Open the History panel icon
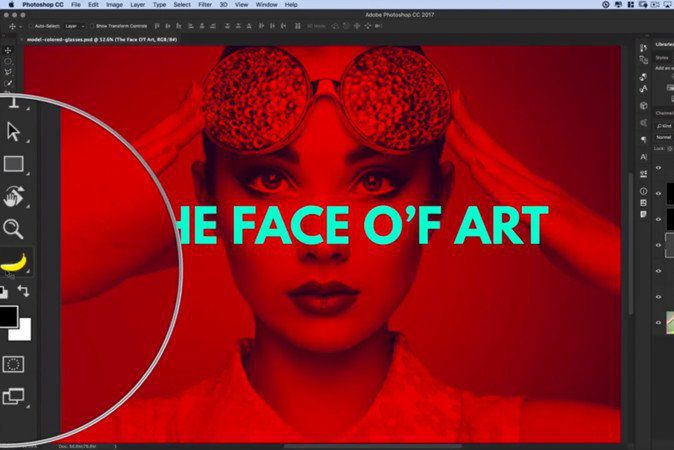The image size is (674, 450). (643, 48)
